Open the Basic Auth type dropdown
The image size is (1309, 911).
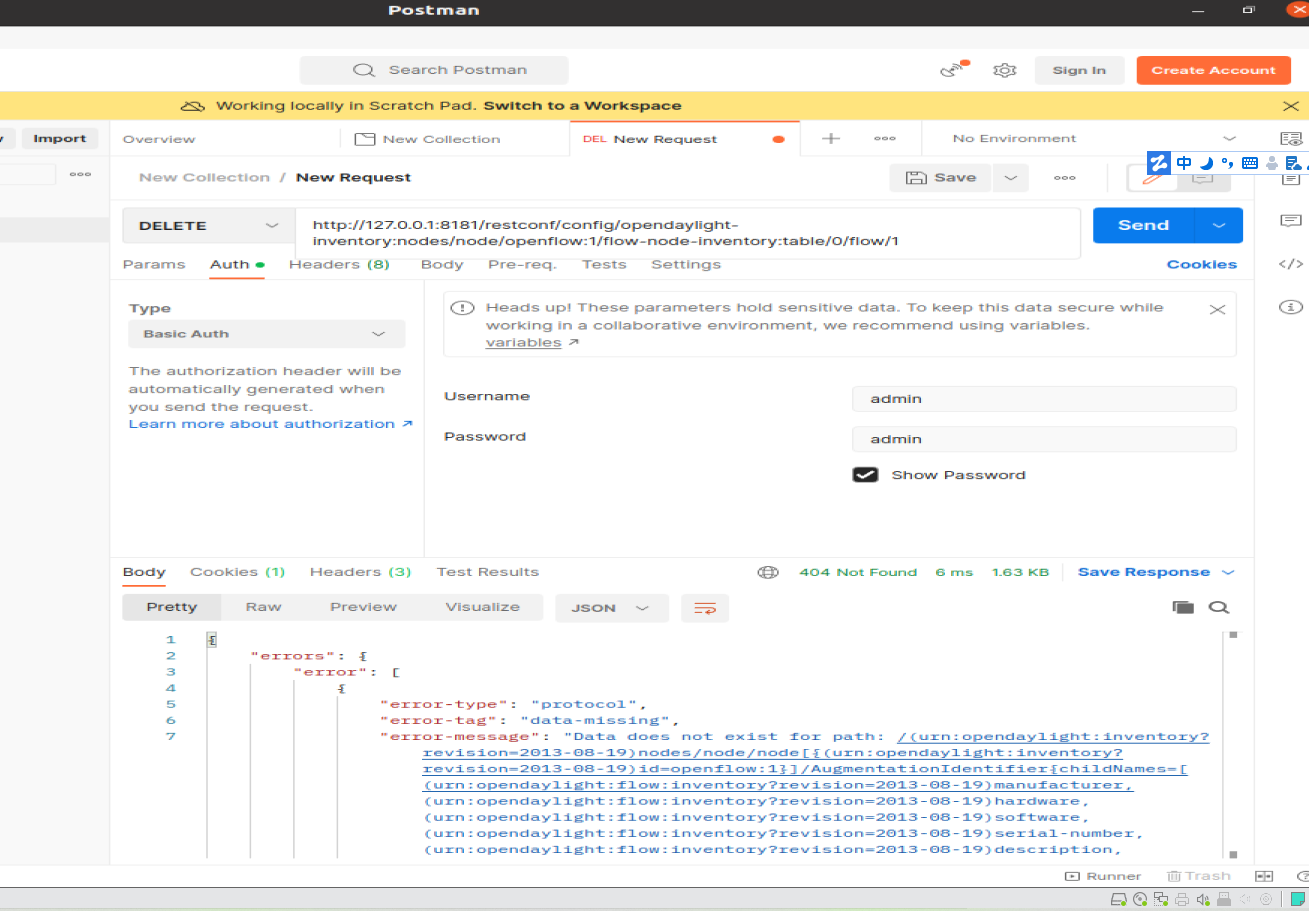pyautogui.click(x=267, y=334)
